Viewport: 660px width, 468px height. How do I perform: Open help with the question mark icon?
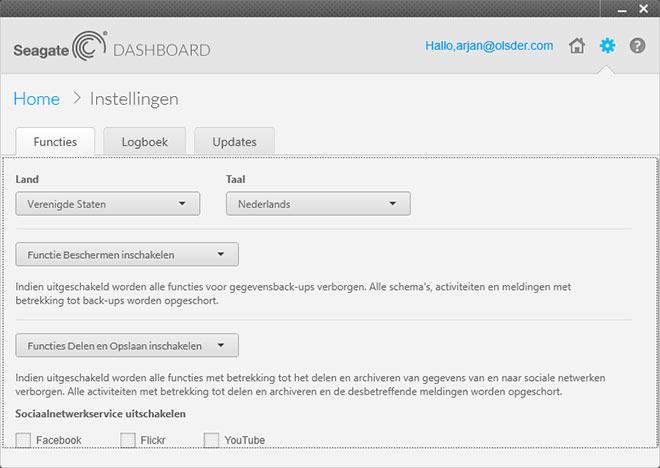(x=637, y=46)
